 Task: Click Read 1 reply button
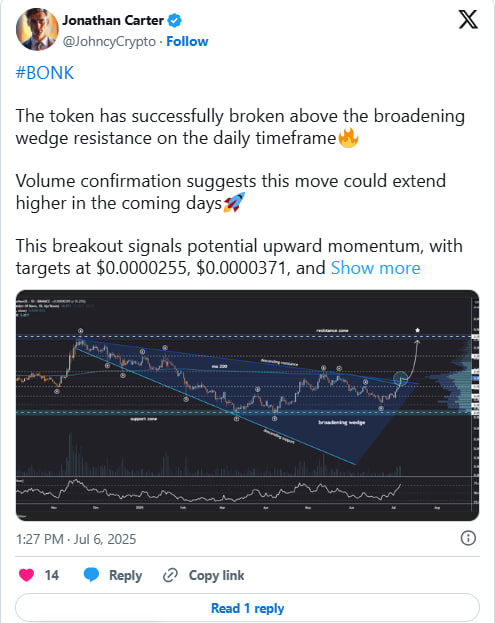(247, 608)
